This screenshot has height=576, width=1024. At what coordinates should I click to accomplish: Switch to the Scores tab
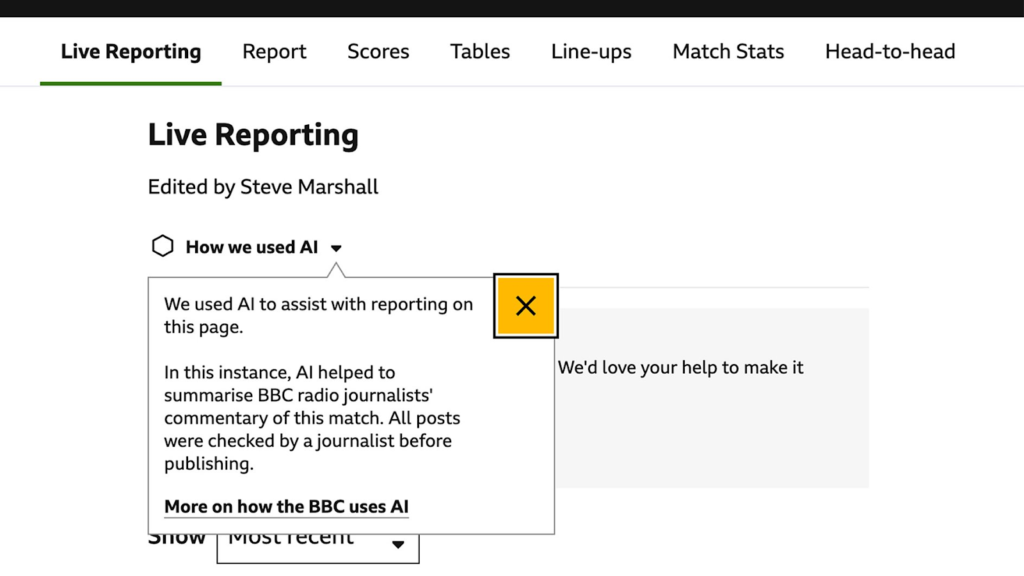[378, 52]
